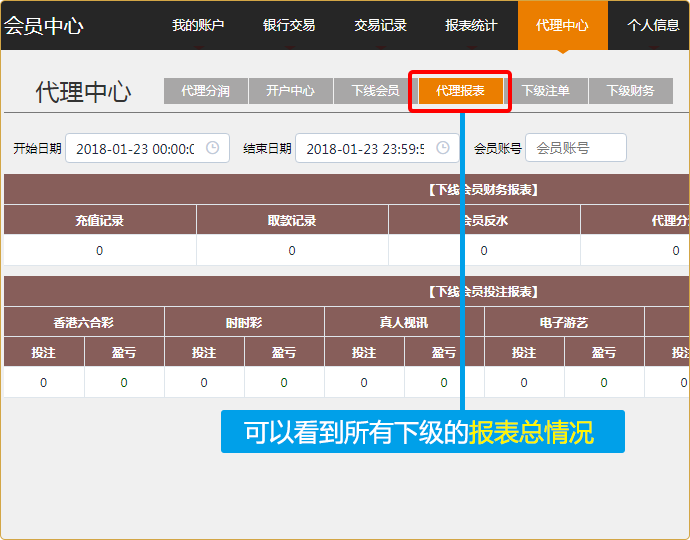Image resolution: width=690 pixels, height=540 pixels.
Task: Click the 会员中心 title in the header
Action: [43, 25]
